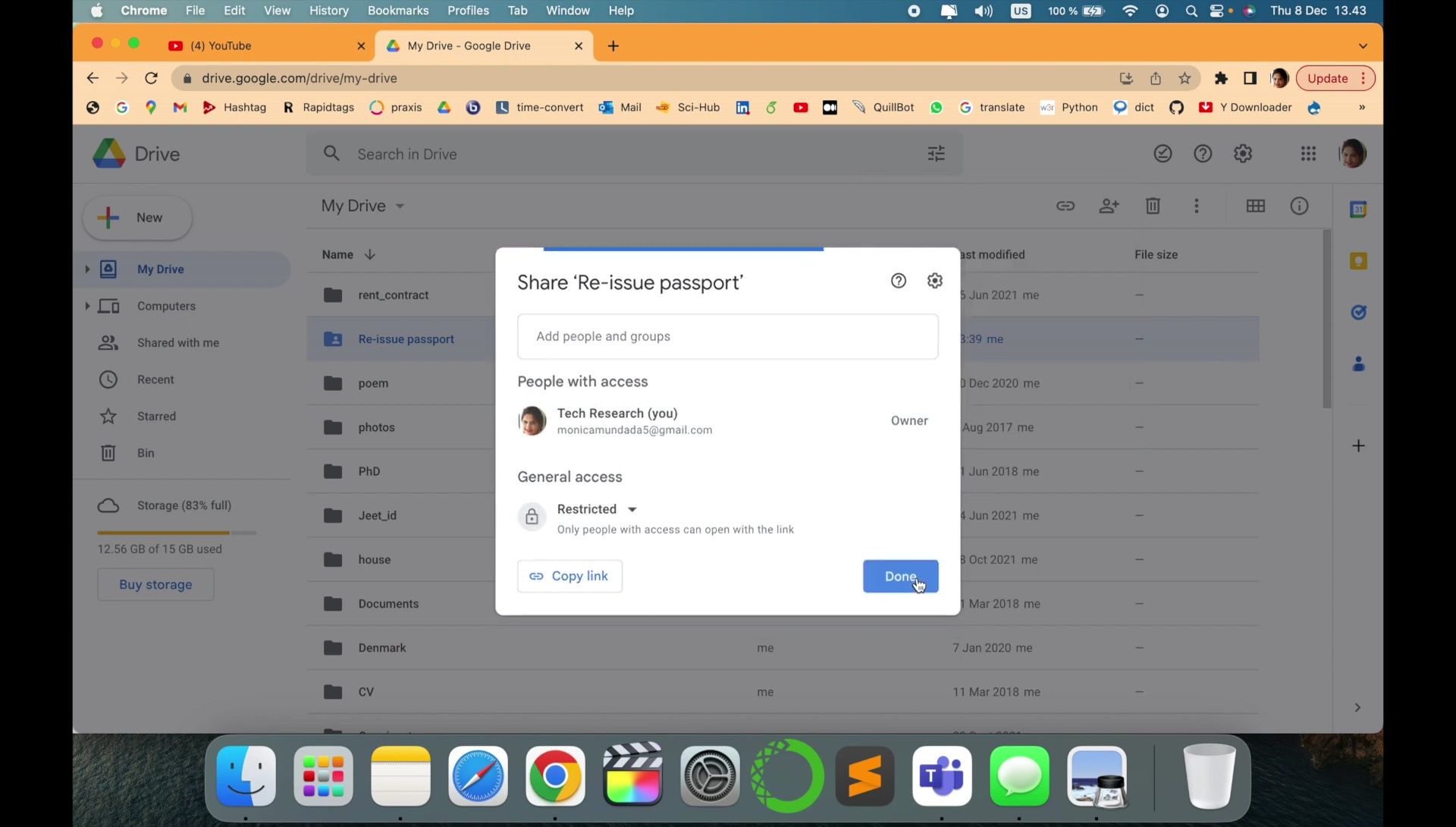
Task: Click the Chrome Update button
Action: (1335, 78)
